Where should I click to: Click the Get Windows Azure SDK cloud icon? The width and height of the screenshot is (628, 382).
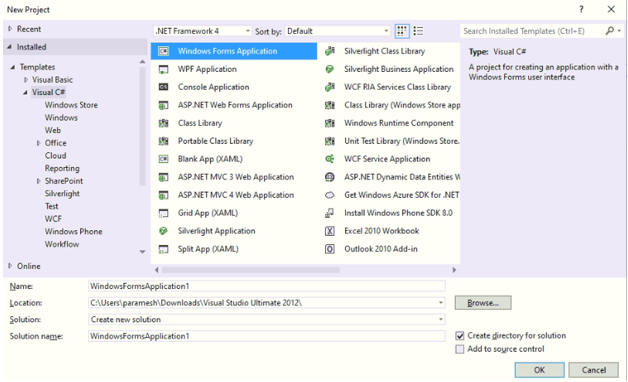(330, 195)
